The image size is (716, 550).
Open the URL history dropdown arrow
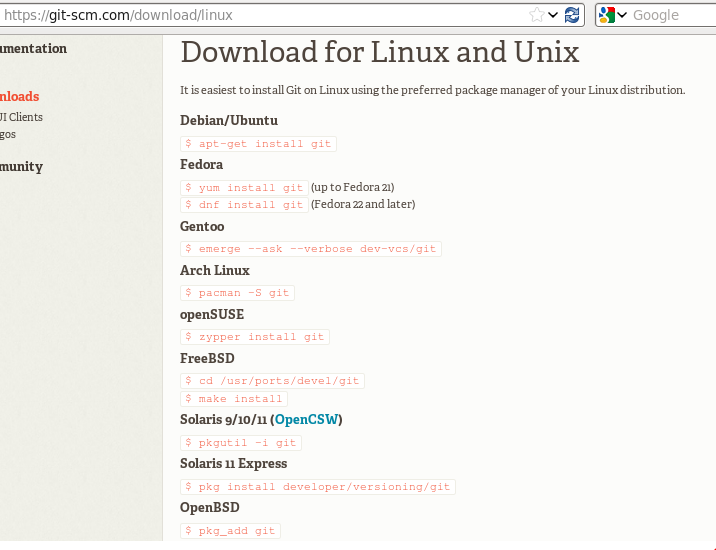(553, 15)
